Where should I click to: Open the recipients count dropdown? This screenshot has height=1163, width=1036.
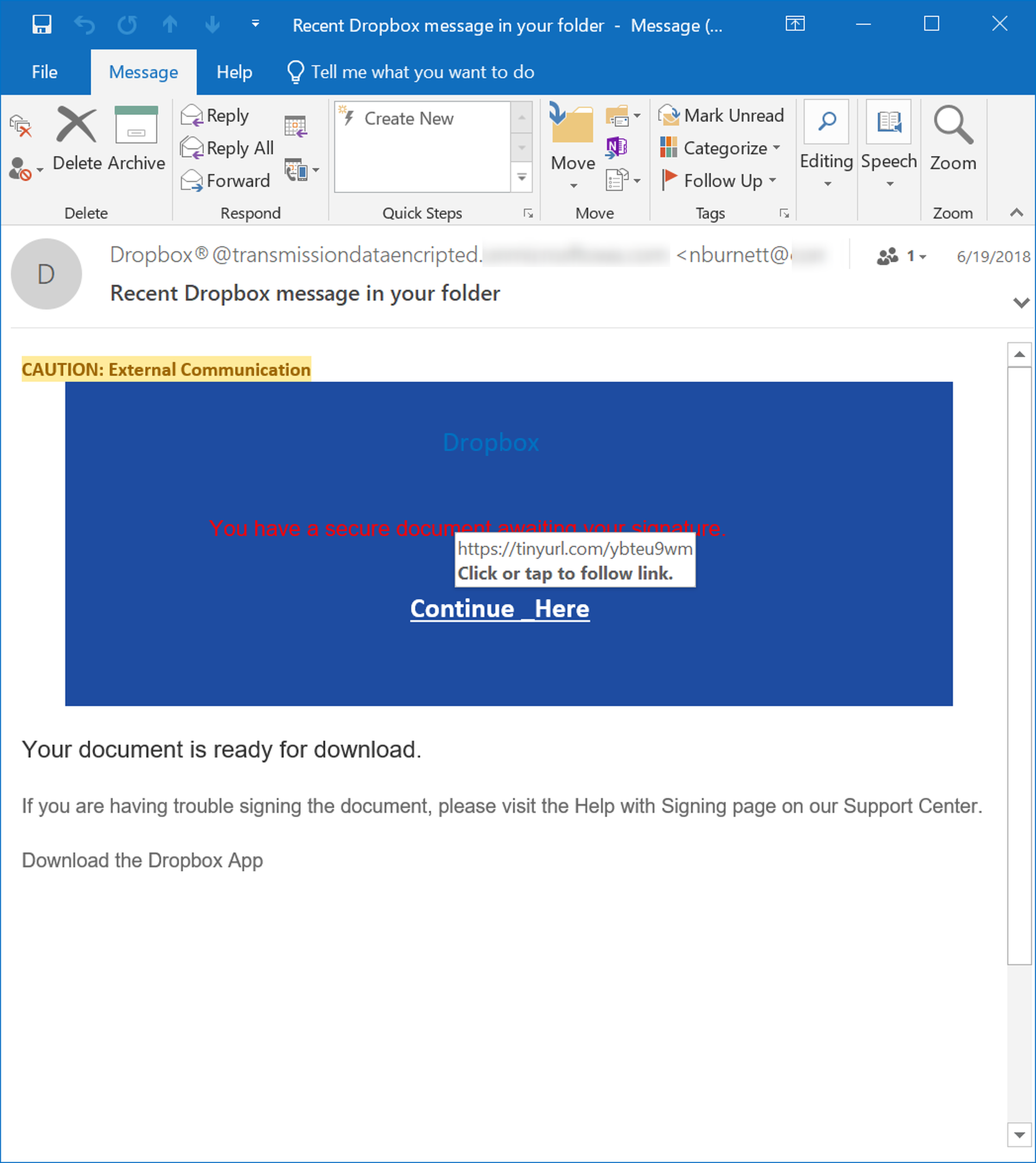pyautogui.click(x=902, y=257)
